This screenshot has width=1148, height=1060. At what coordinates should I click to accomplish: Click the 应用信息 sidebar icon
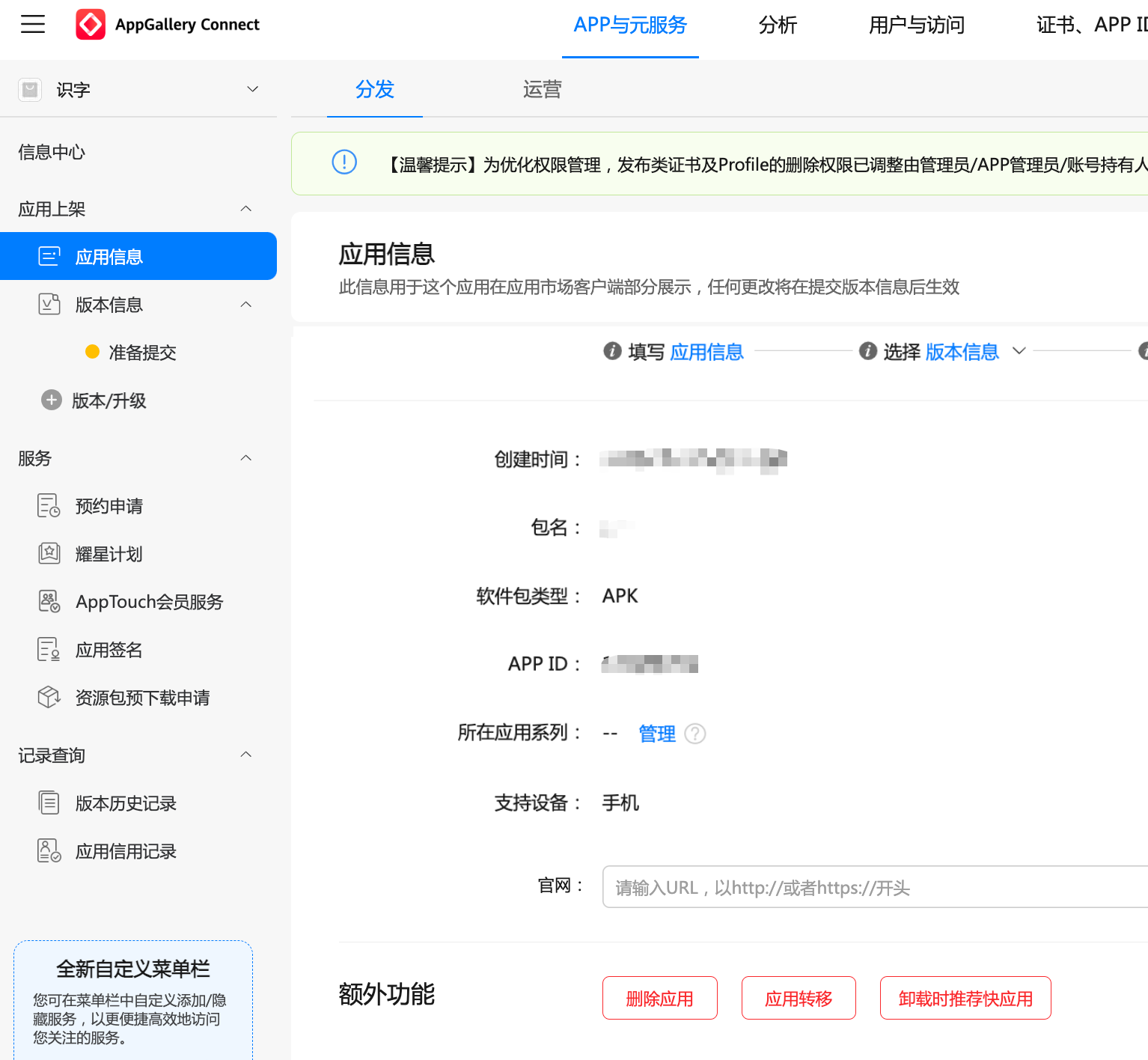(x=49, y=257)
